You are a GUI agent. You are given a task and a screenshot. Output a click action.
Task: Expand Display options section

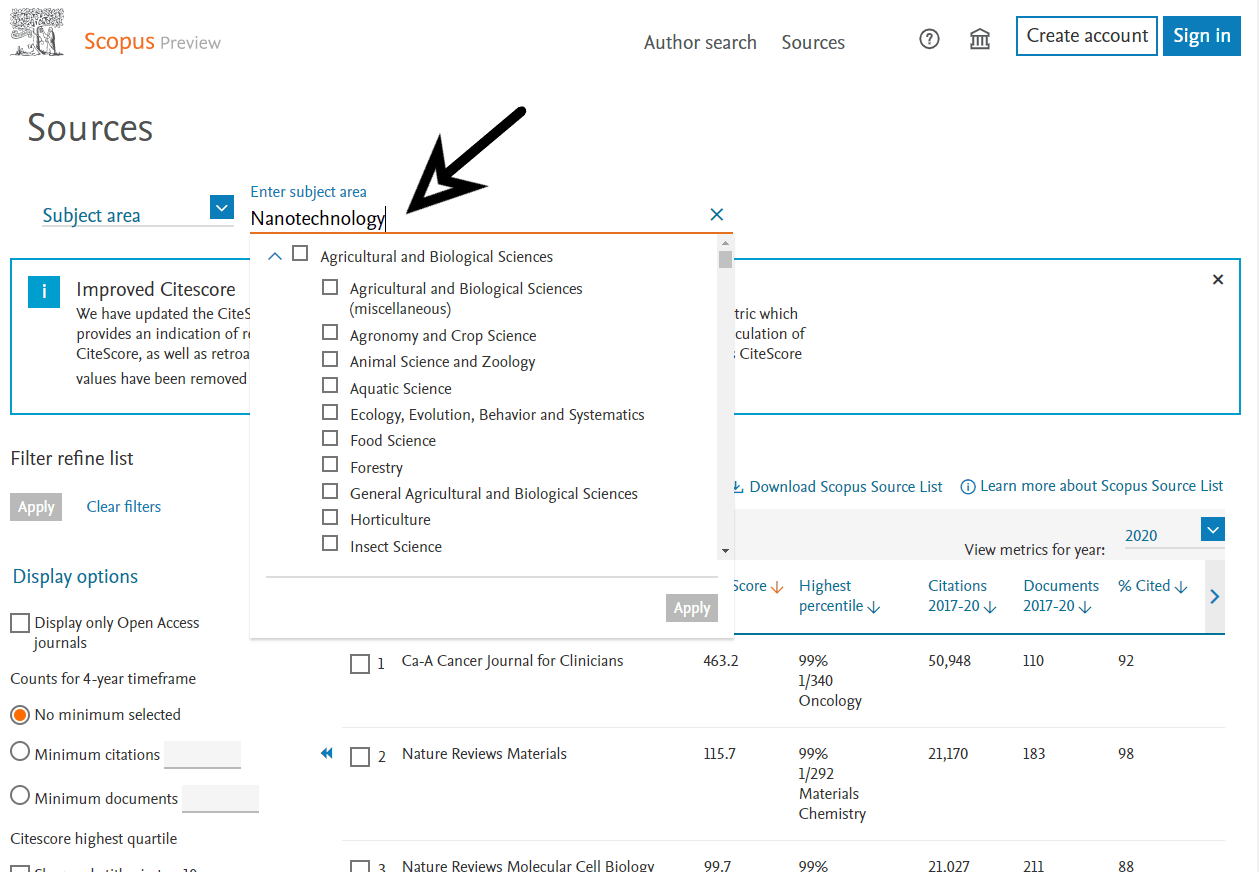pyautogui.click(x=75, y=577)
